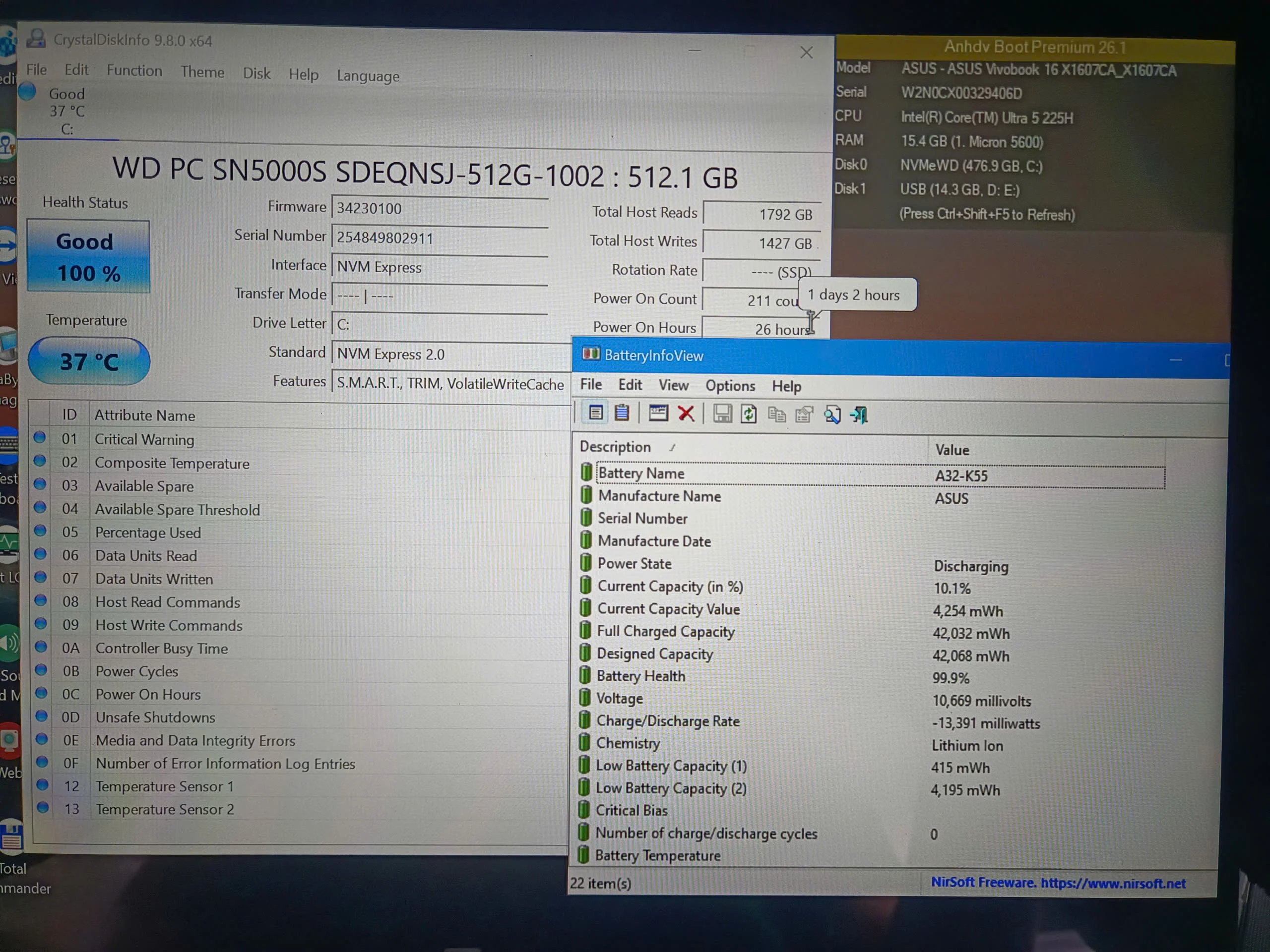This screenshot has height=952, width=1270.
Task: Open the Theme menu in CrystalDiskInfo
Action: click(x=202, y=72)
